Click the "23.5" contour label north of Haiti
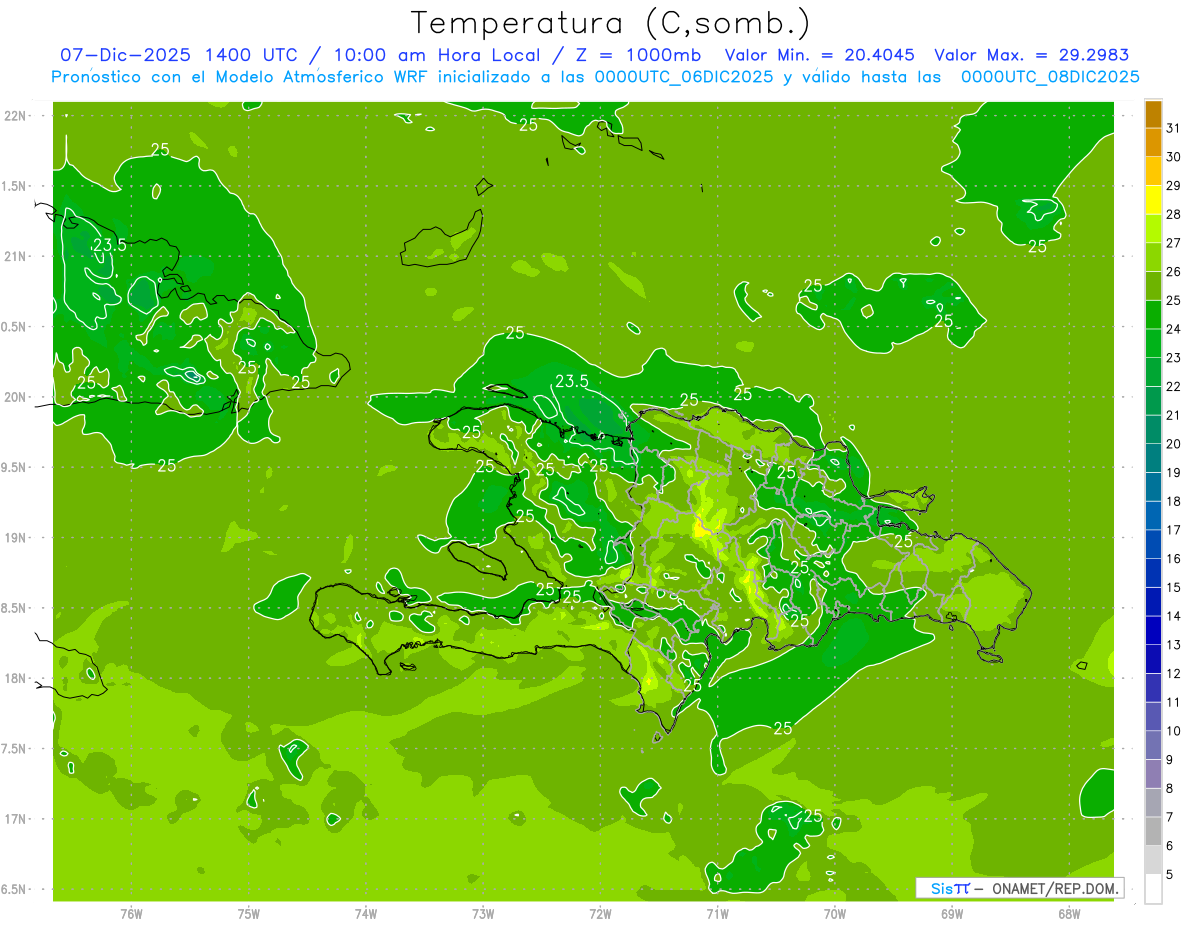The width and height of the screenshot is (1200, 927). [572, 381]
